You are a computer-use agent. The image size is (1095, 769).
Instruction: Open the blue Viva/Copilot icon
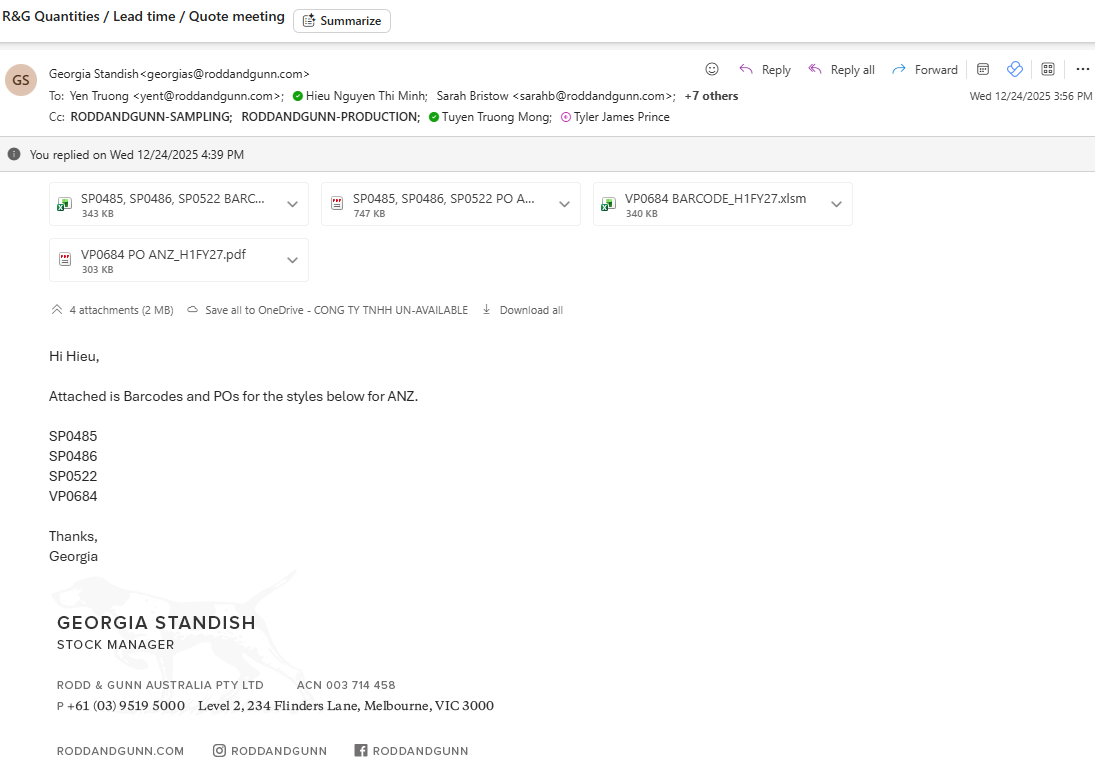pyautogui.click(x=1015, y=69)
